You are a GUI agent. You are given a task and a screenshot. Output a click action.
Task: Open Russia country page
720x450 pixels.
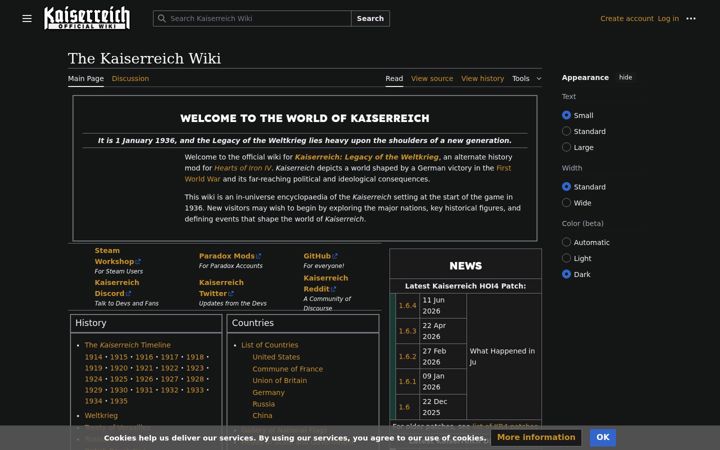(x=264, y=404)
